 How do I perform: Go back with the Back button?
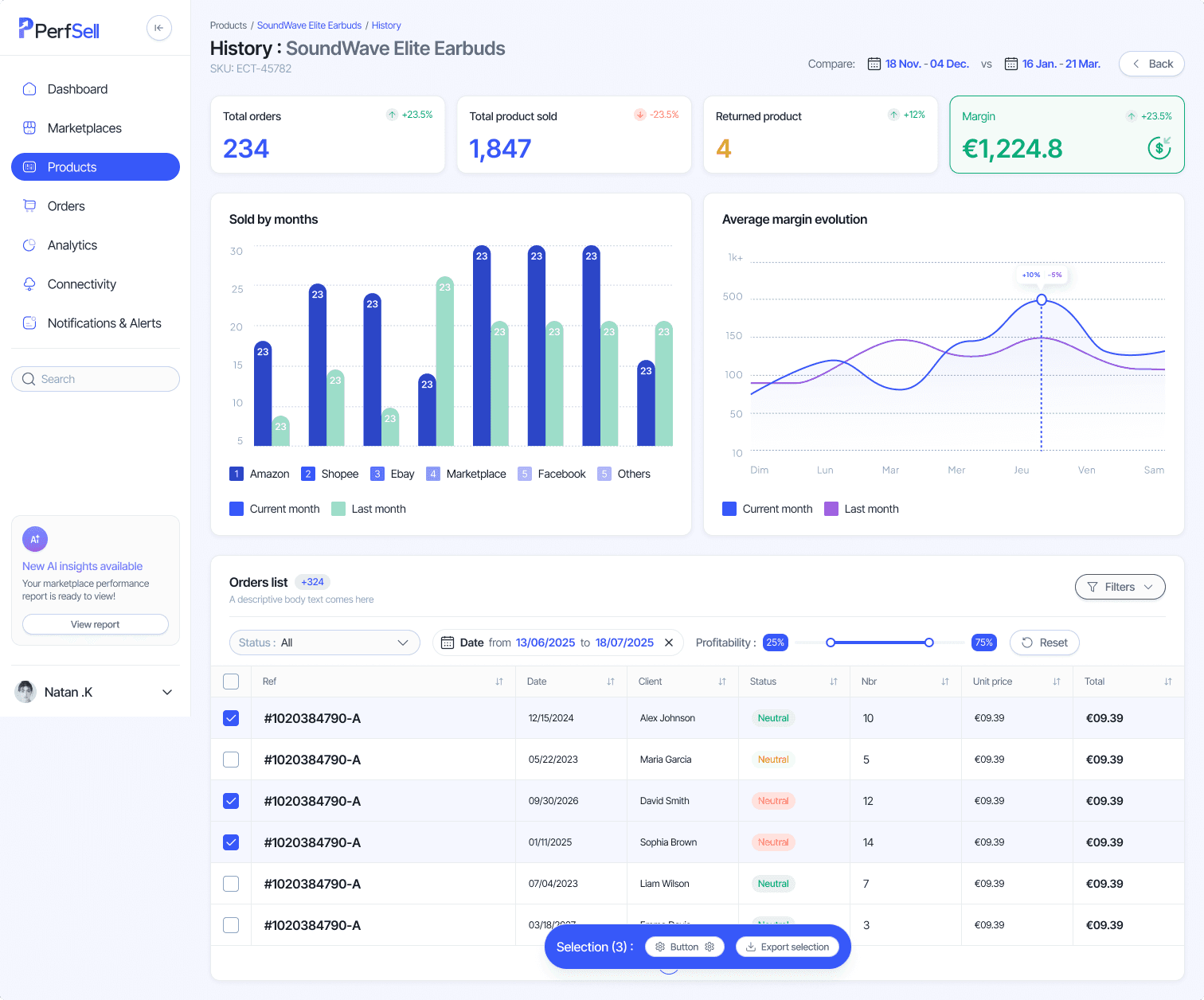[1151, 64]
